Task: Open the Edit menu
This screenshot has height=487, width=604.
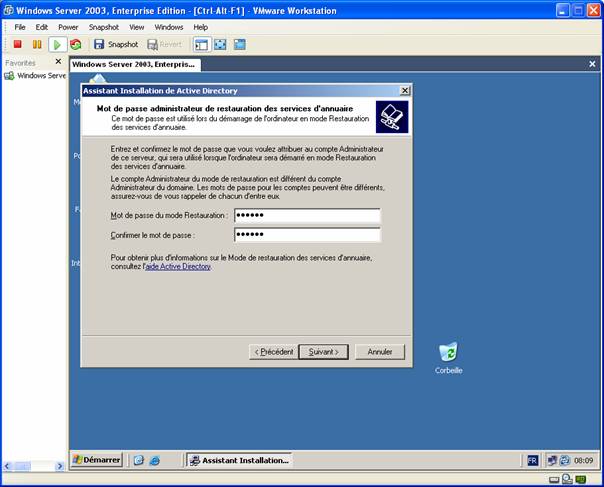Action: pos(42,27)
